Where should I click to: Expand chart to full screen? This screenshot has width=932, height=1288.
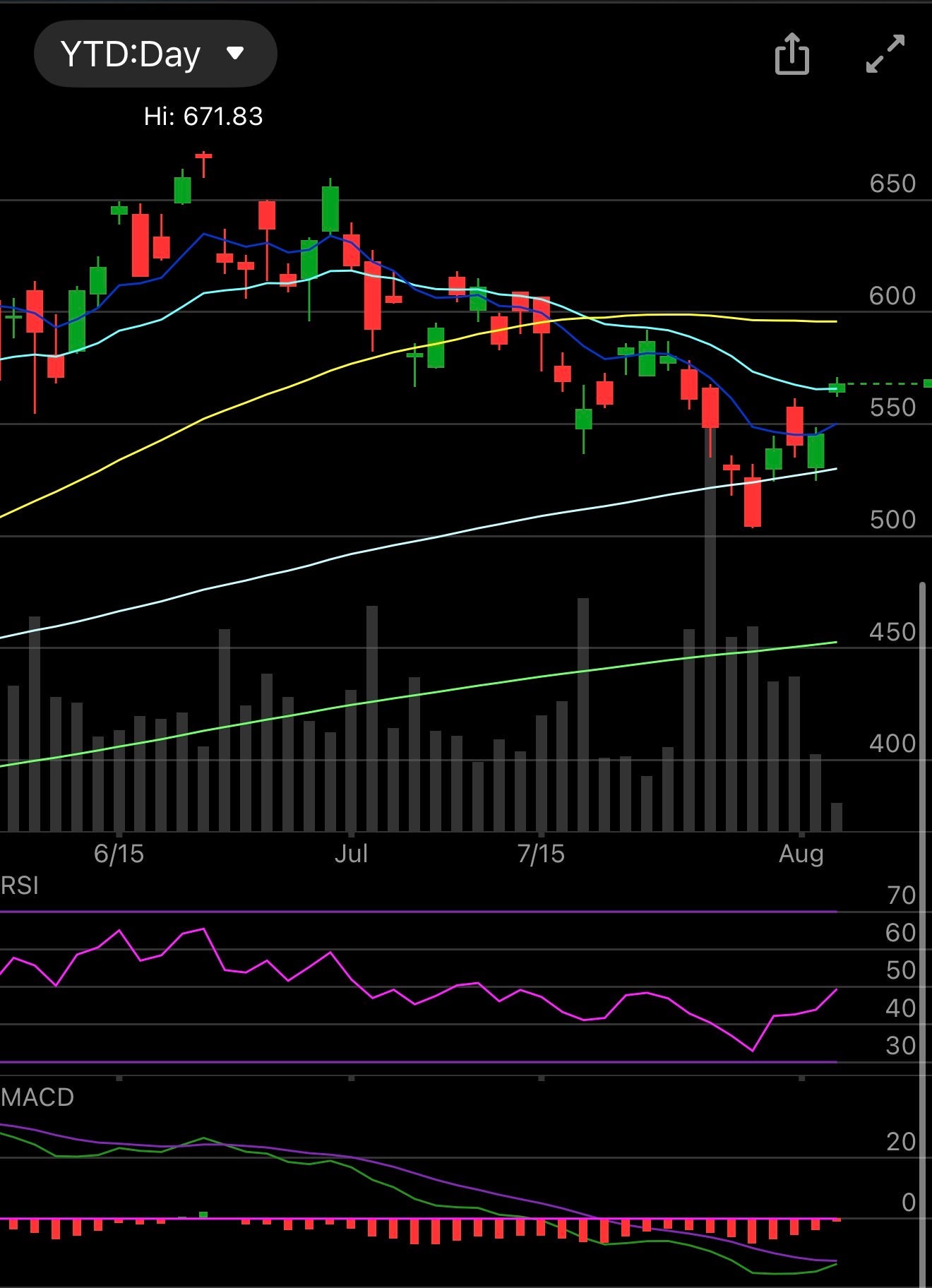(x=885, y=54)
